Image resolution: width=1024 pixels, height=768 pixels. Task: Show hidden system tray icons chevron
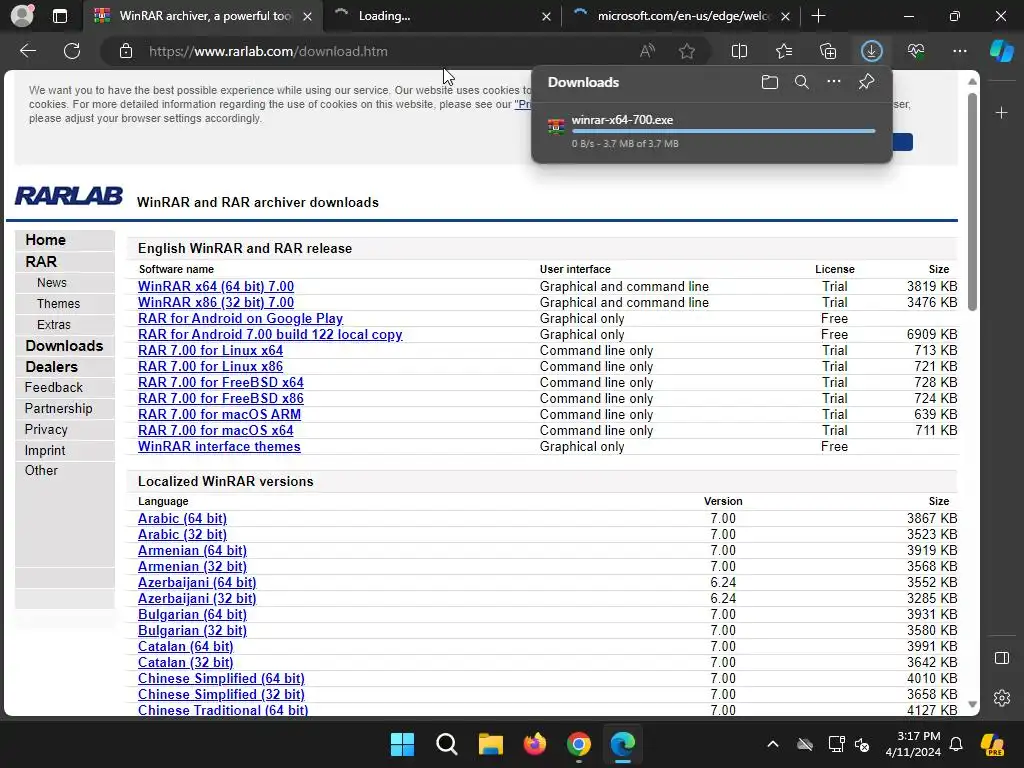[773, 744]
